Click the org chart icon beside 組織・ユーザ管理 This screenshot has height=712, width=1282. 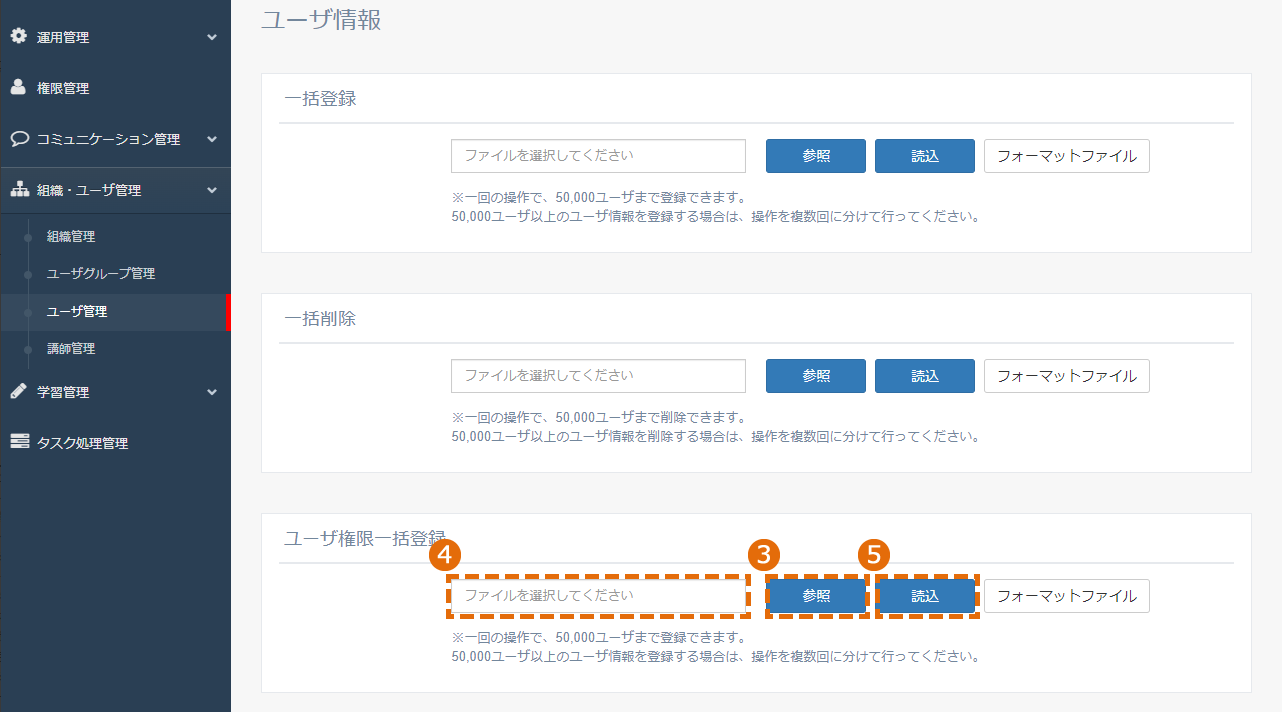tap(19, 189)
